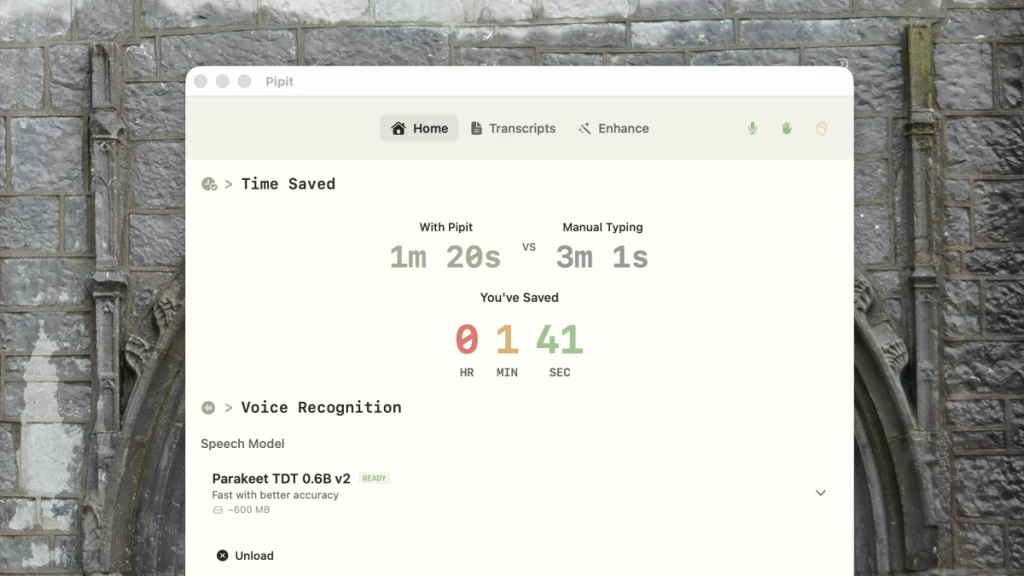Unload the Parakeet speech model

(x=244, y=555)
